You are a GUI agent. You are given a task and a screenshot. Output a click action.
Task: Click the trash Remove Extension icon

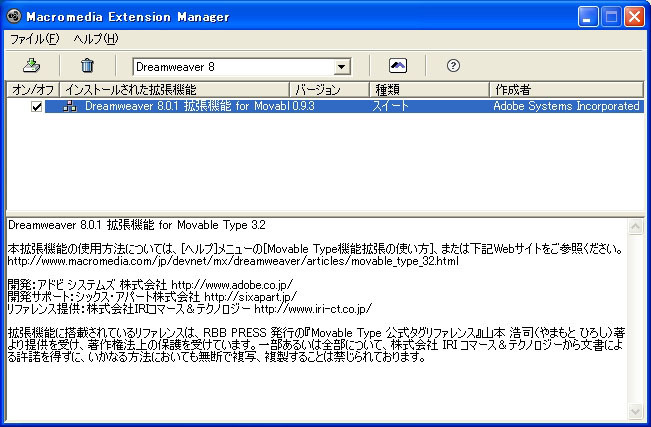pyautogui.click(x=87, y=65)
